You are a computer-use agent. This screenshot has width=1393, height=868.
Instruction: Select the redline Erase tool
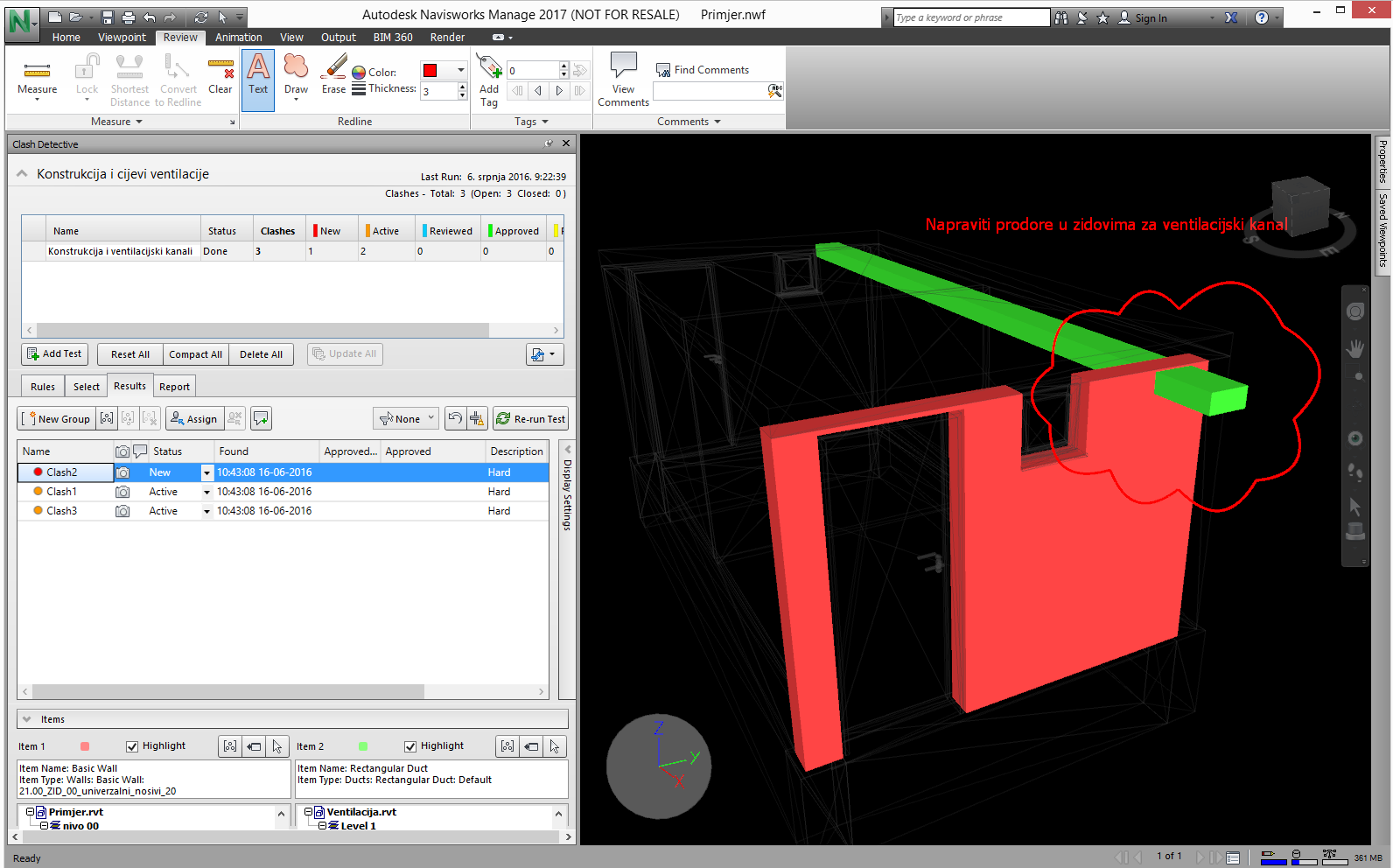click(x=333, y=76)
